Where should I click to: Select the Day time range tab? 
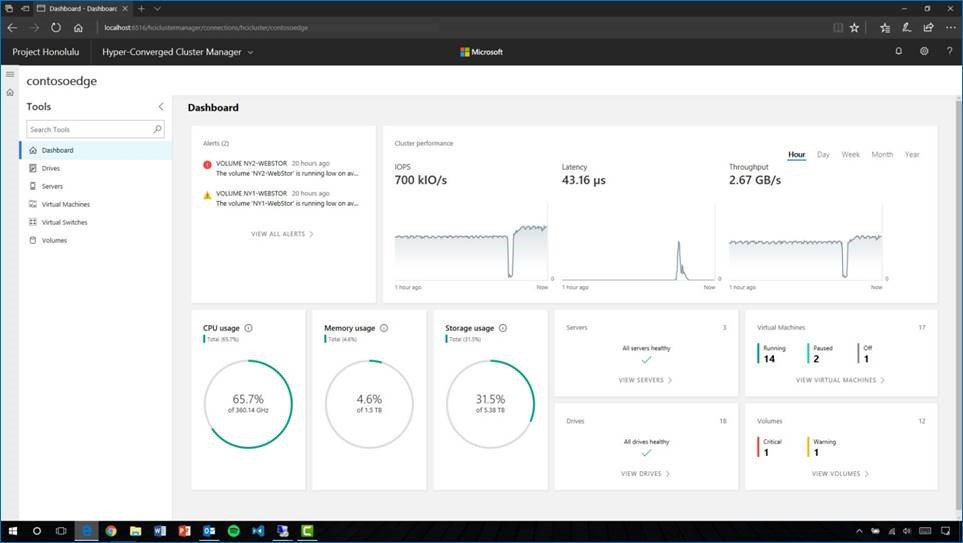point(823,155)
